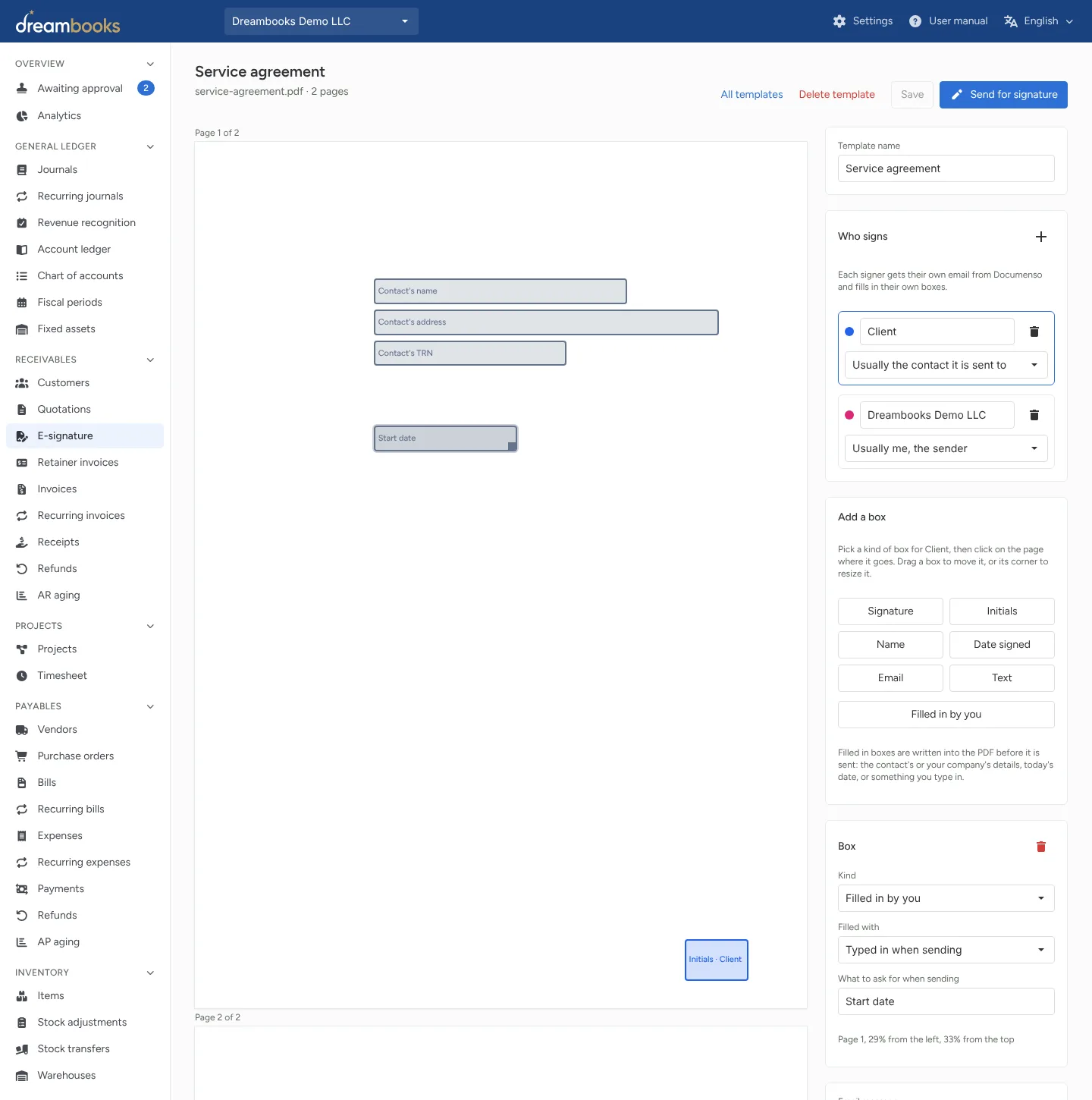Viewport: 1092px width, 1100px height.
Task: Click Send for signature button
Action: (x=1003, y=95)
